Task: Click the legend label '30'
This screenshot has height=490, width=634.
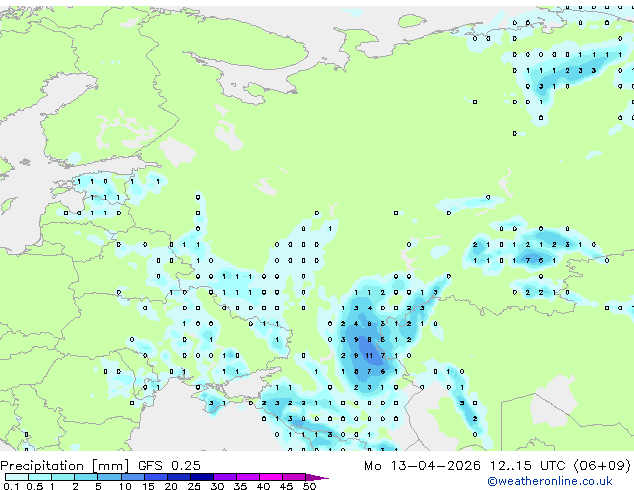Action: [217, 486]
